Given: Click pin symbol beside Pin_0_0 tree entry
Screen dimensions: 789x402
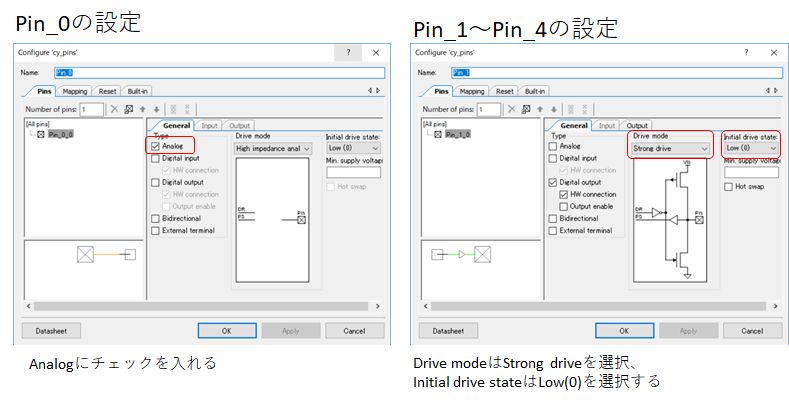Looking at the screenshot, I should pos(41,134).
